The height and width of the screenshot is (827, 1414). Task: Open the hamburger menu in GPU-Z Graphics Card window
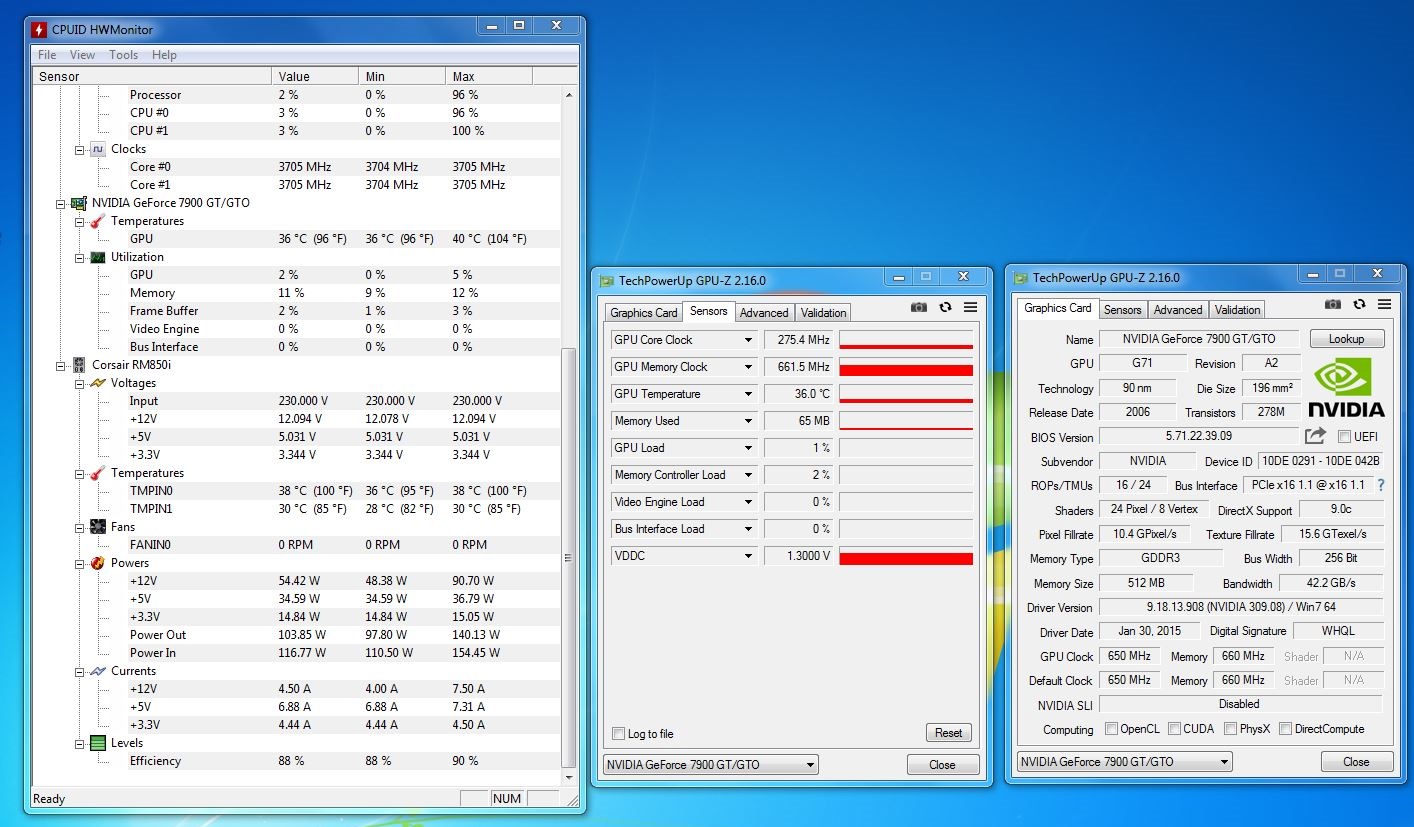[x=1384, y=304]
